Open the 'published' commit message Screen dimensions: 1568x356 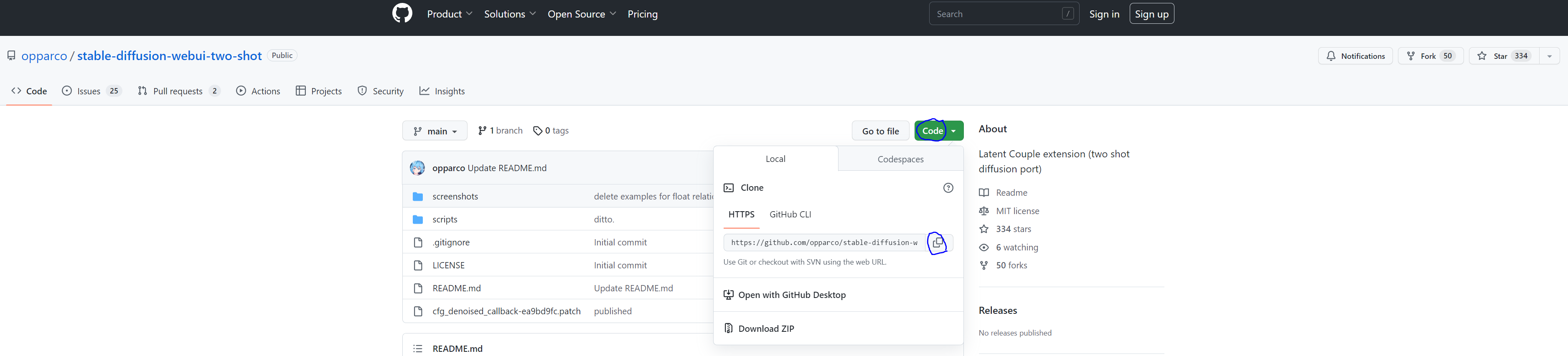[613, 312]
